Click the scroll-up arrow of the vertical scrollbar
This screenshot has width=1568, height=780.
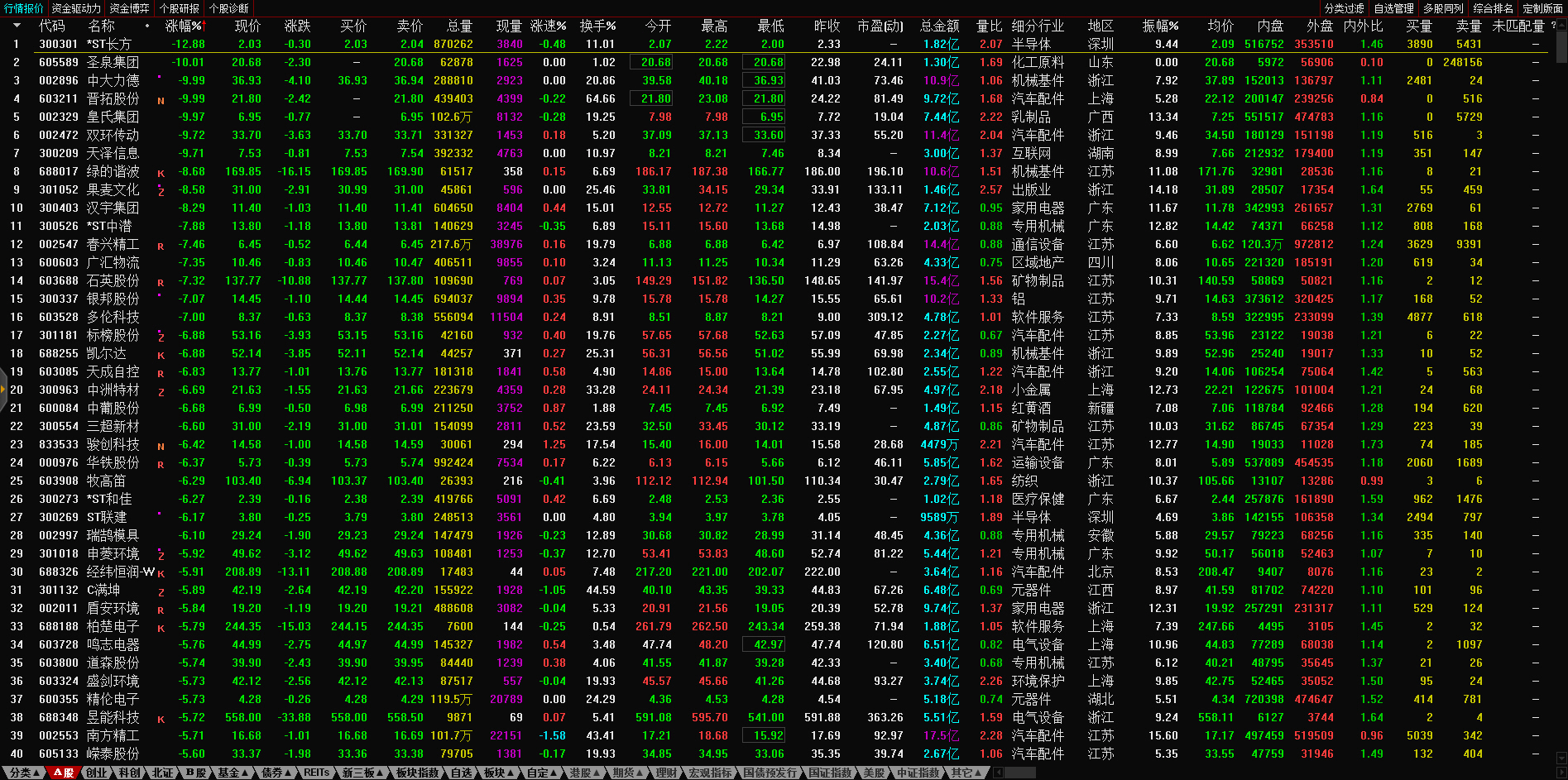tap(1561, 26)
